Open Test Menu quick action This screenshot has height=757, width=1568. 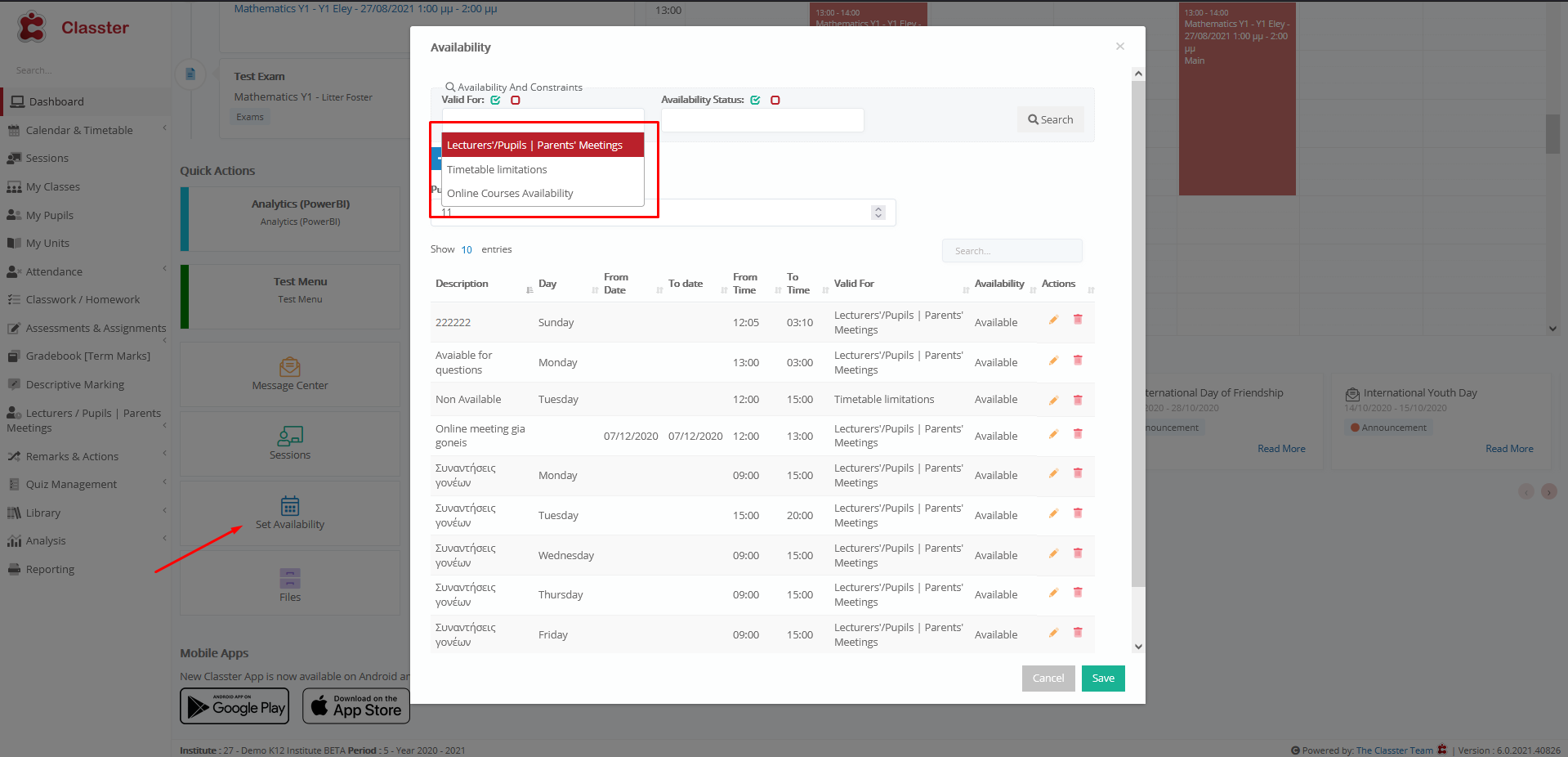point(290,297)
